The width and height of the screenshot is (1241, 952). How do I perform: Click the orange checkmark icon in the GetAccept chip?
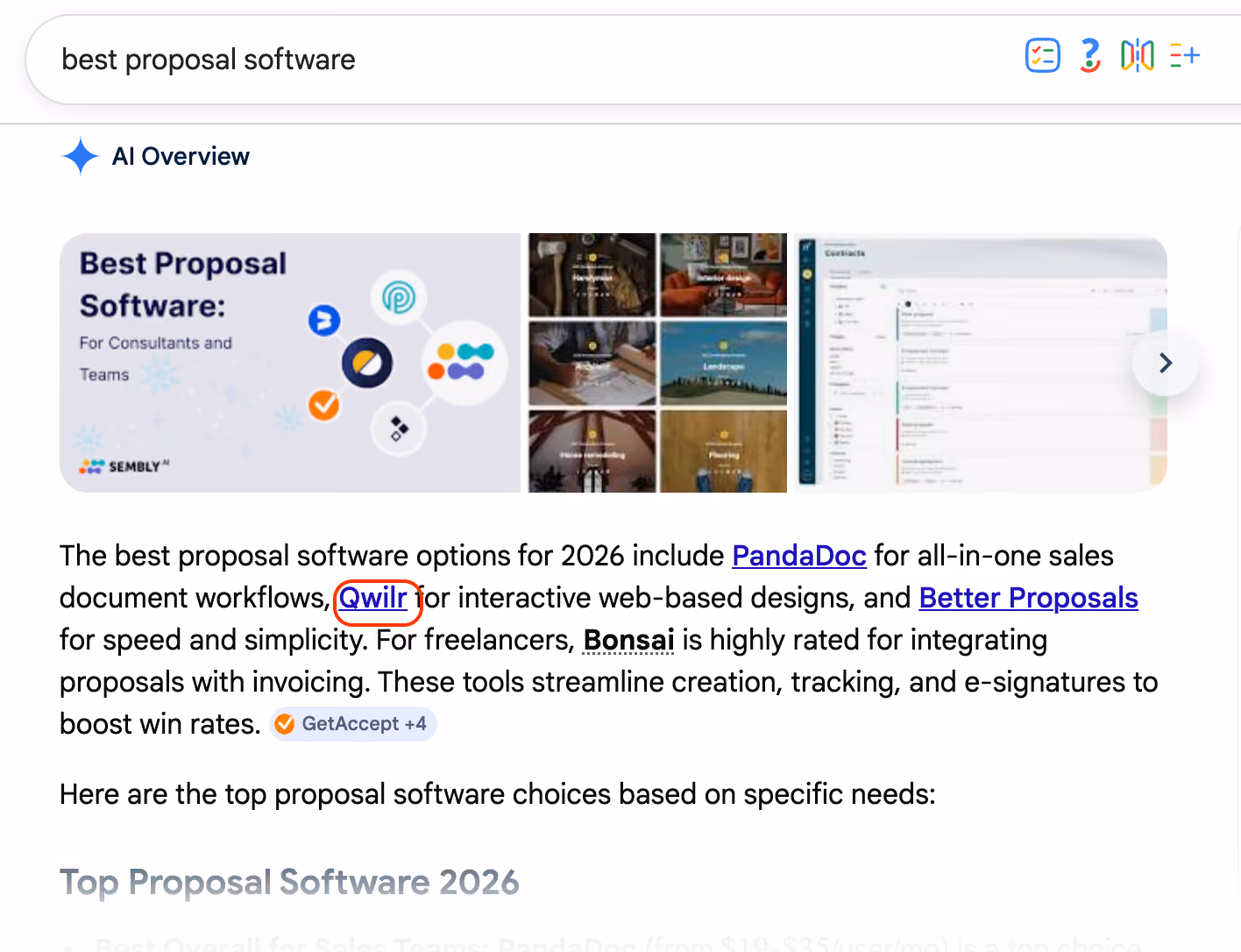(x=285, y=724)
